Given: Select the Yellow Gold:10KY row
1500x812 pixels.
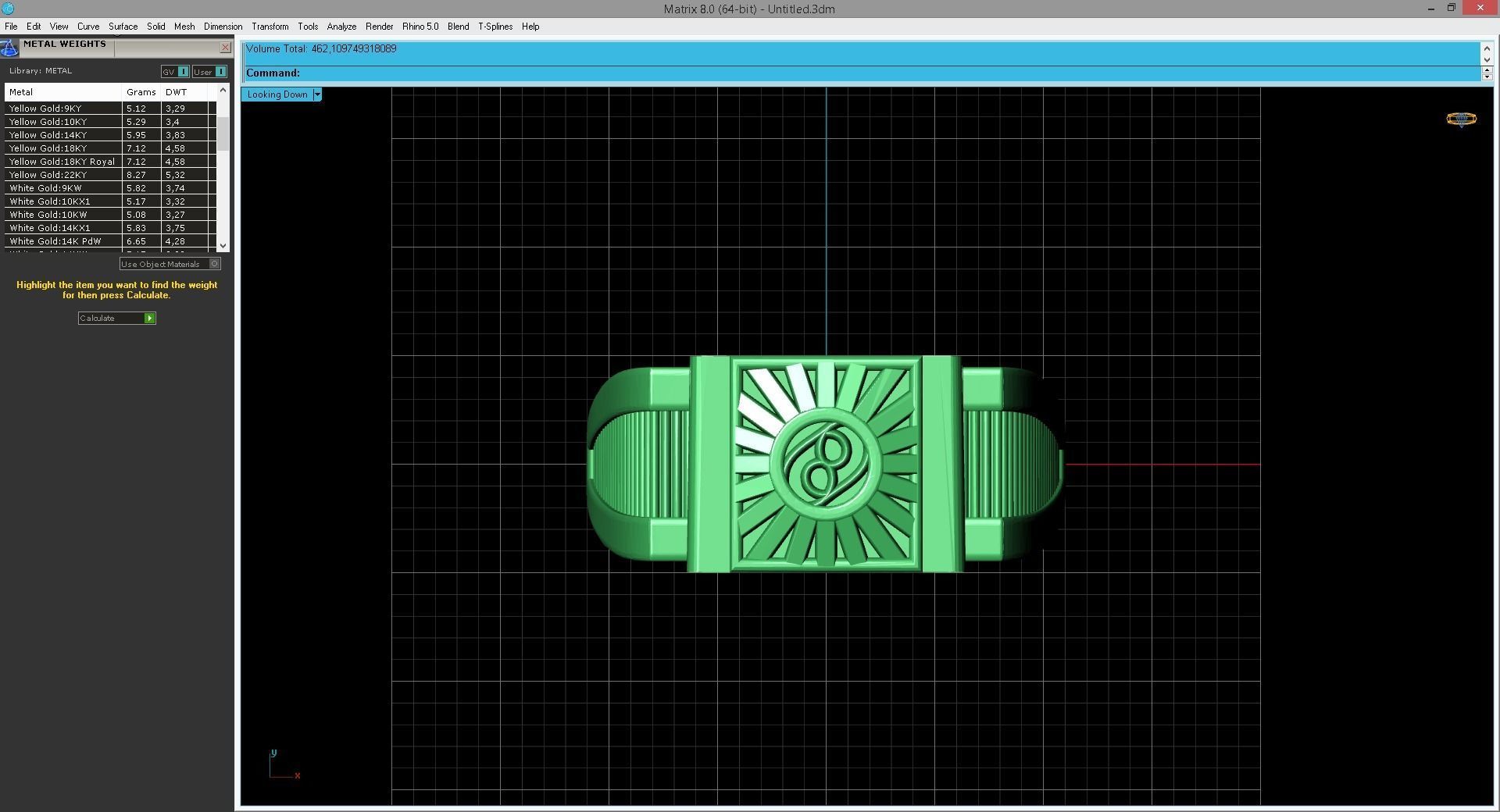Looking at the screenshot, I should pos(110,122).
